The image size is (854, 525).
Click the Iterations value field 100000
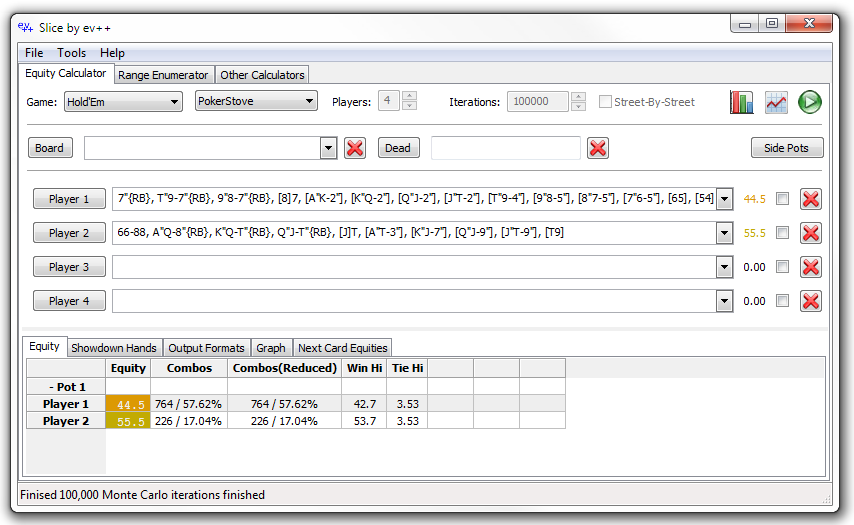click(538, 101)
